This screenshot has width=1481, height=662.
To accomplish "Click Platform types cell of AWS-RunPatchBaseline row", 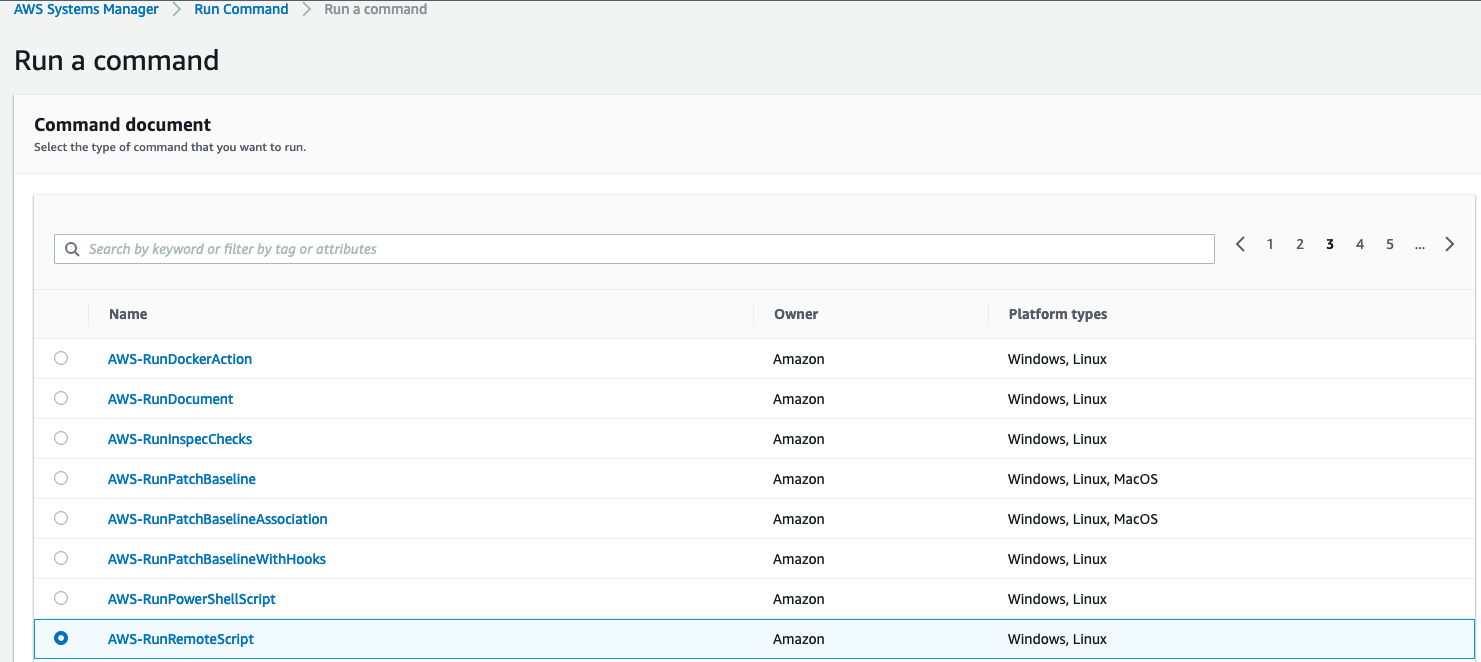I will [x=1083, y=479].
